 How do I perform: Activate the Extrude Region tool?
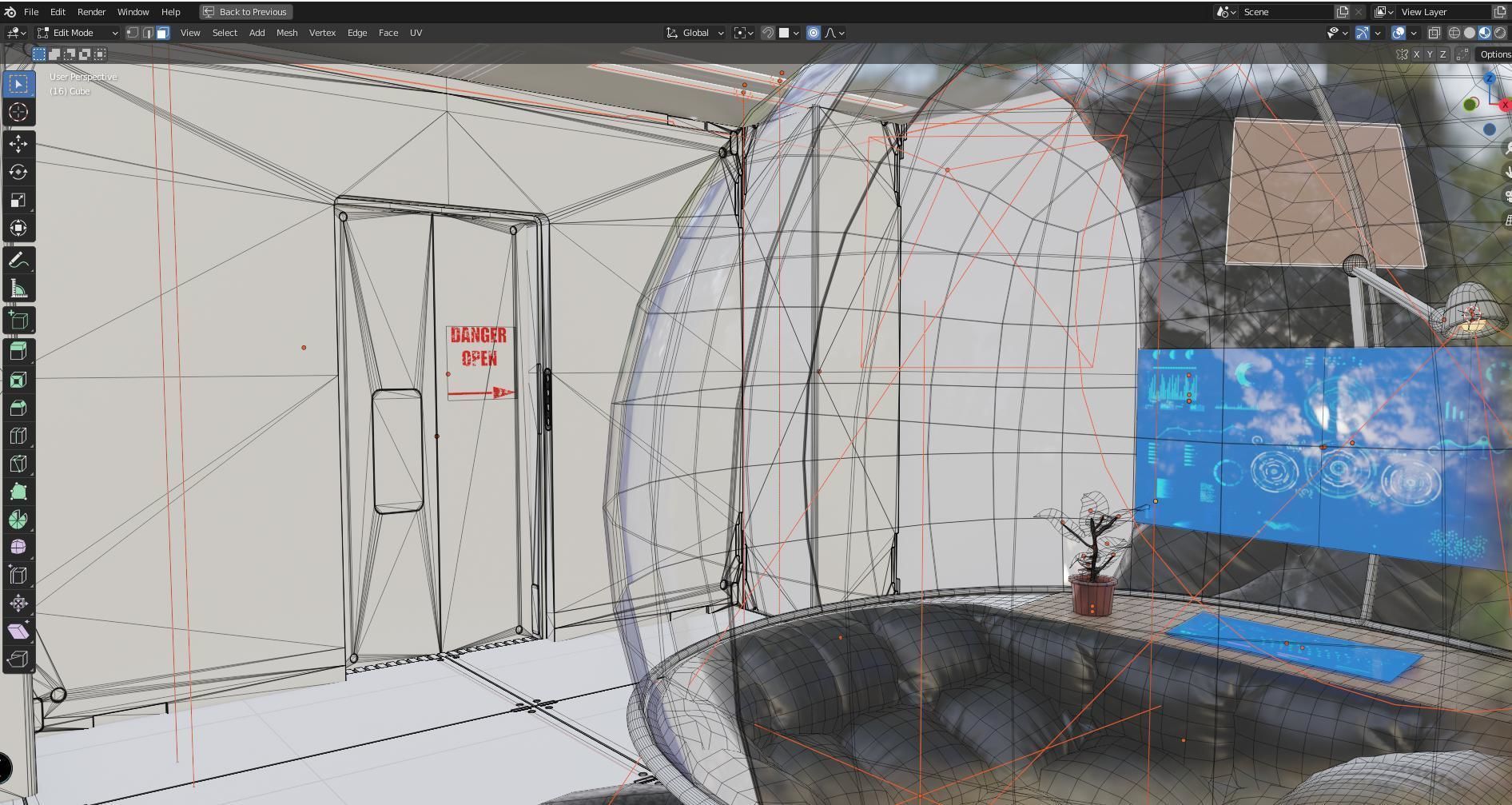pyautogui.click(x=18, y=351)
